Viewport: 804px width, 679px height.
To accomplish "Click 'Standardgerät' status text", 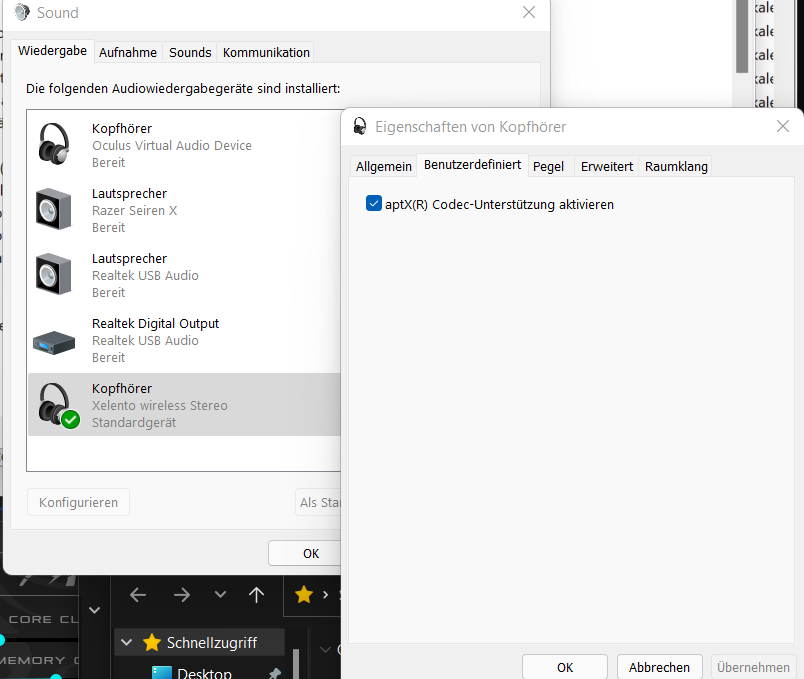I will [134, 423].
